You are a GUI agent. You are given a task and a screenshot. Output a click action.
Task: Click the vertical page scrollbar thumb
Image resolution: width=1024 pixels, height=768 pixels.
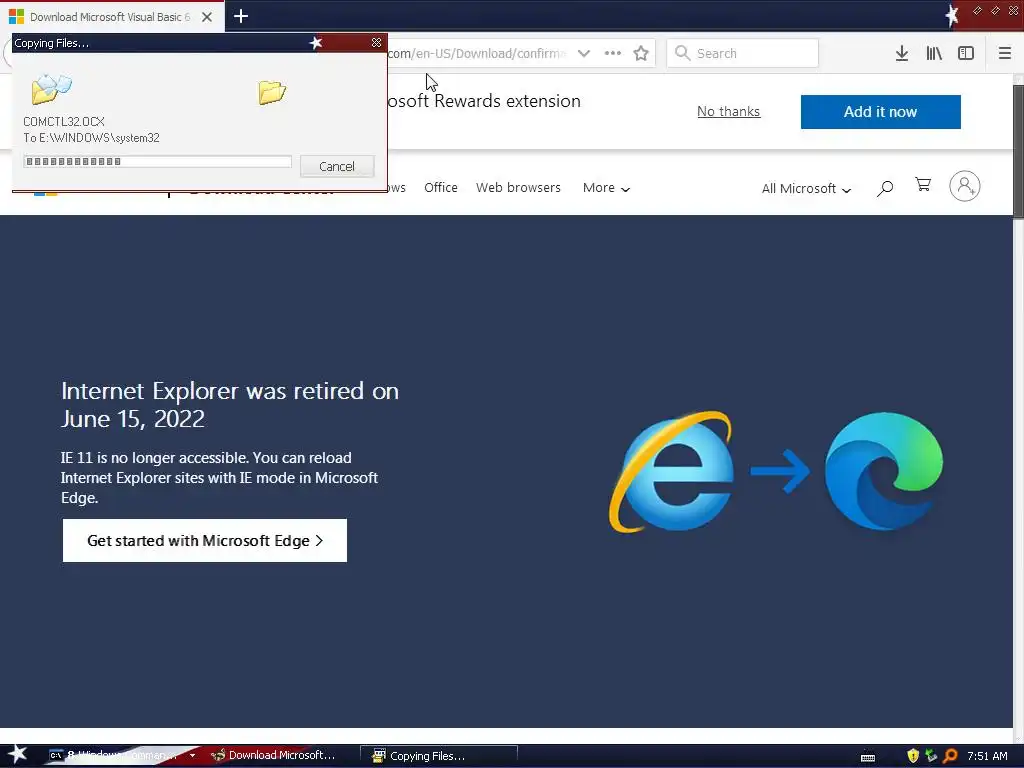(x=1018, y=151)
